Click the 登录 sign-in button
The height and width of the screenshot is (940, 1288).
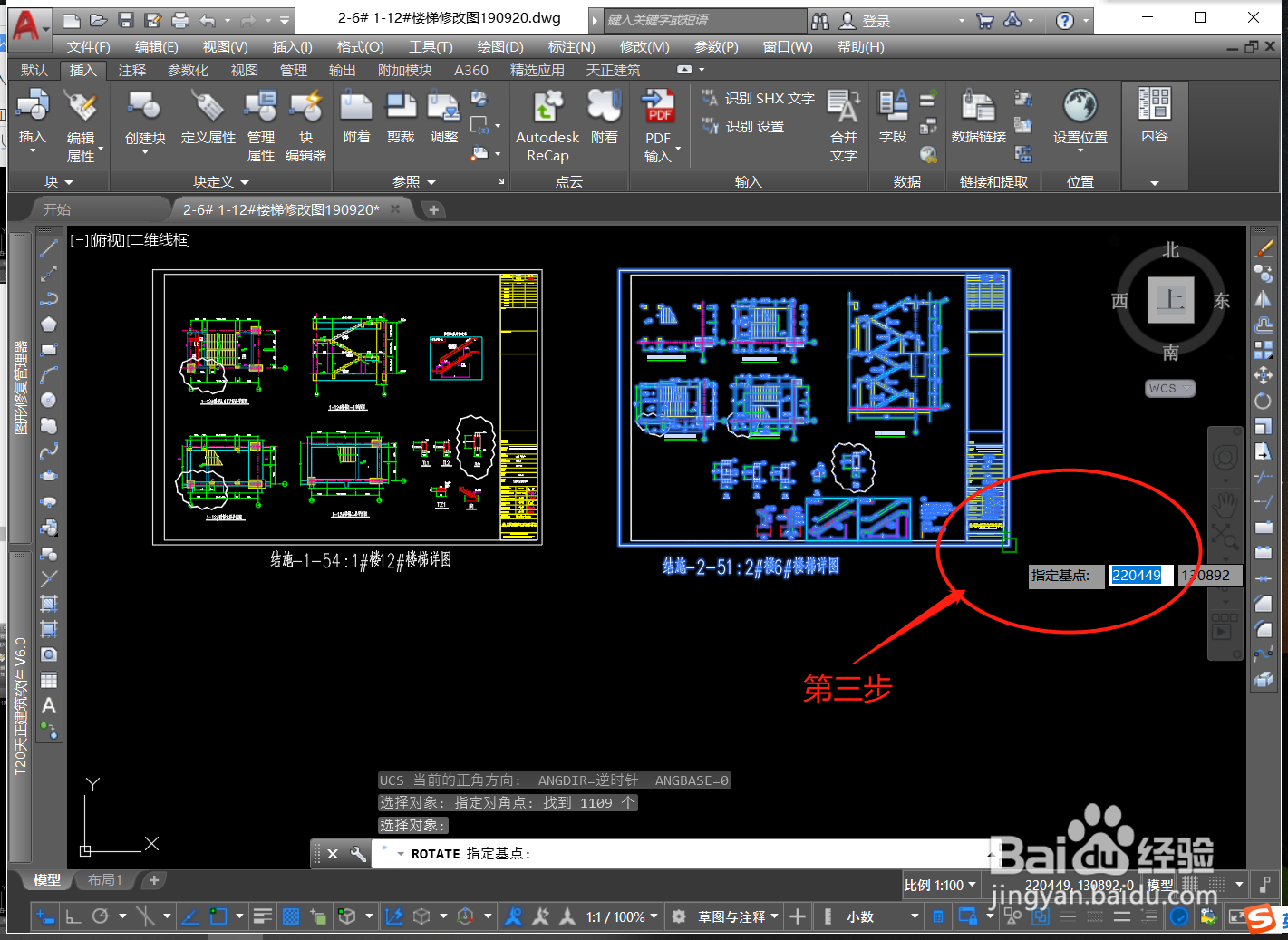pyautogui.click(x=866, y=20)
